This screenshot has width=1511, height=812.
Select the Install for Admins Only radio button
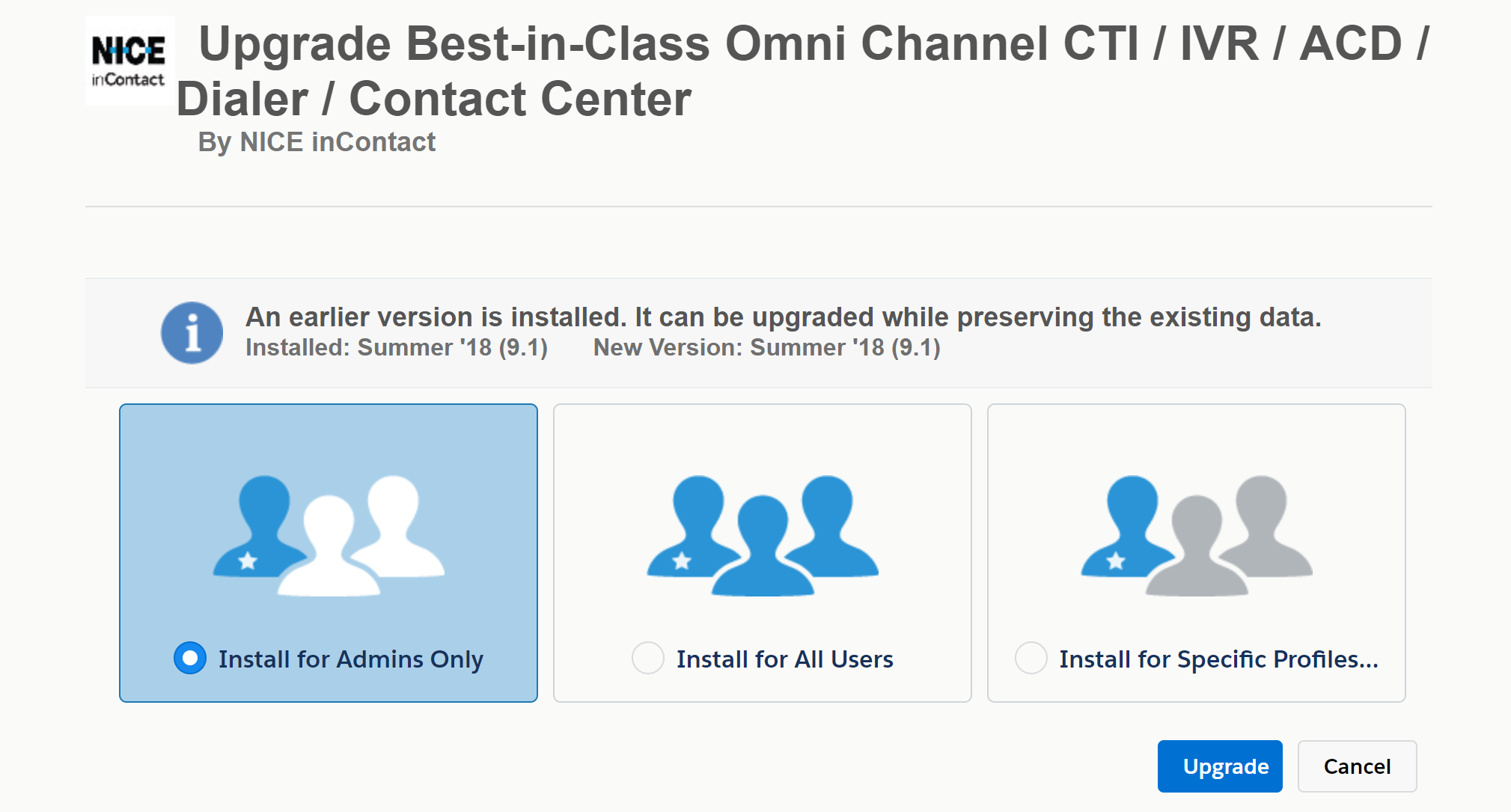click(x=190, y=658)
